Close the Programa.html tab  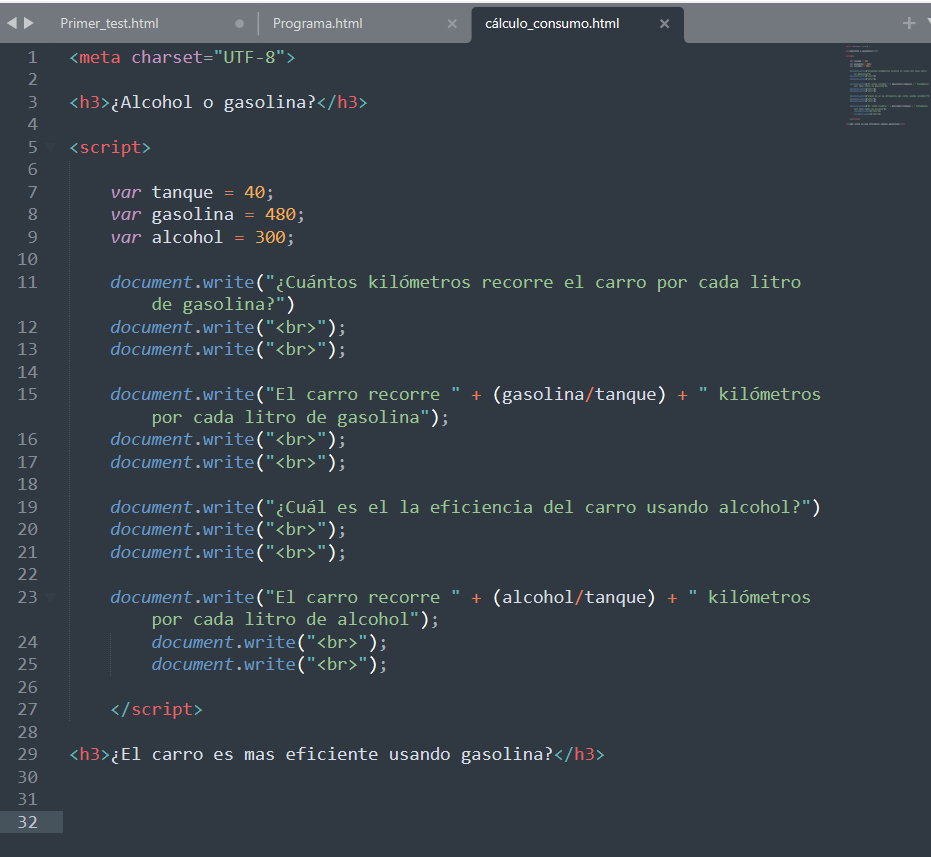click(x=452, y=24)
